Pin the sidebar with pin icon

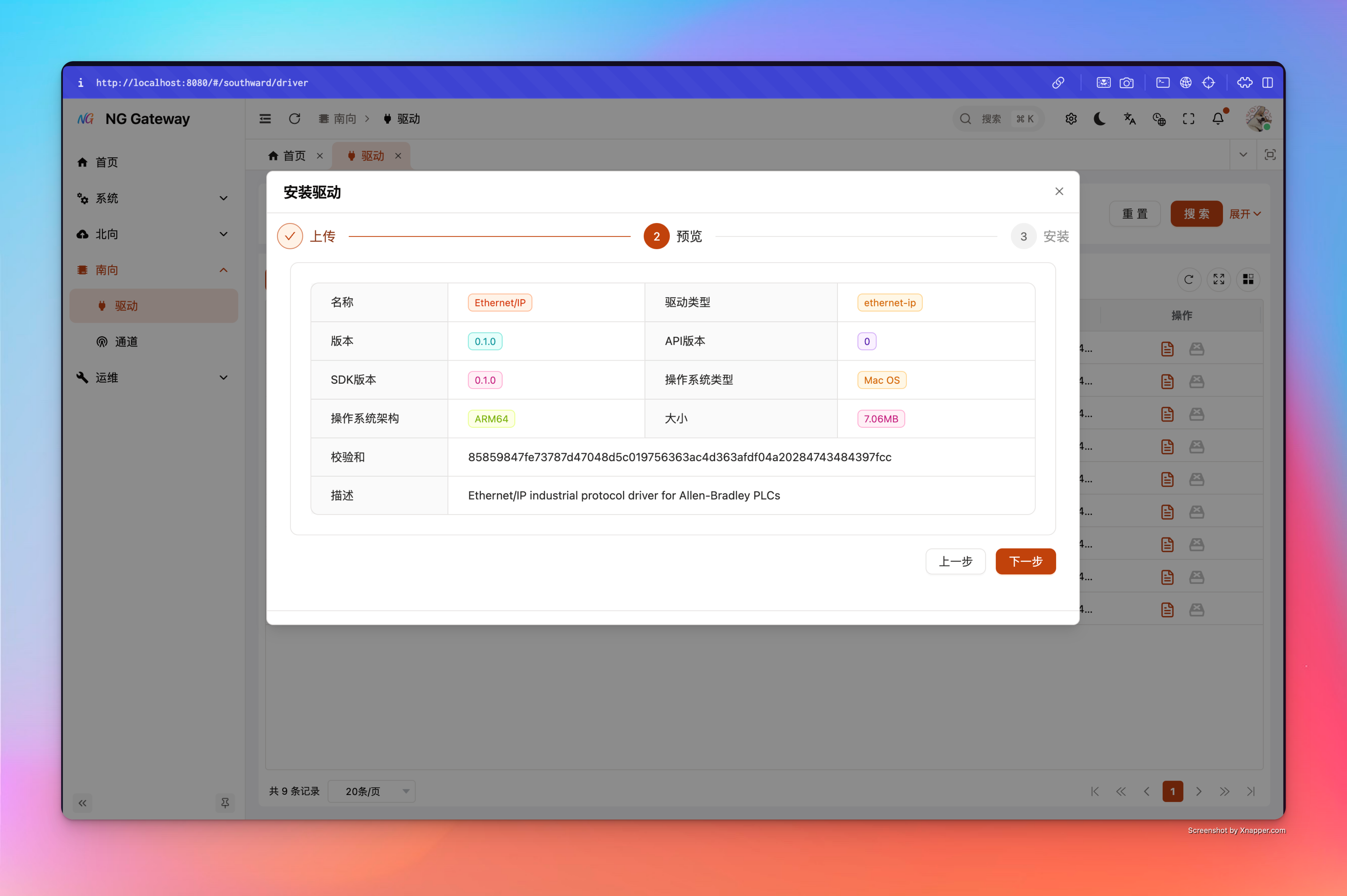click(225, 803)
